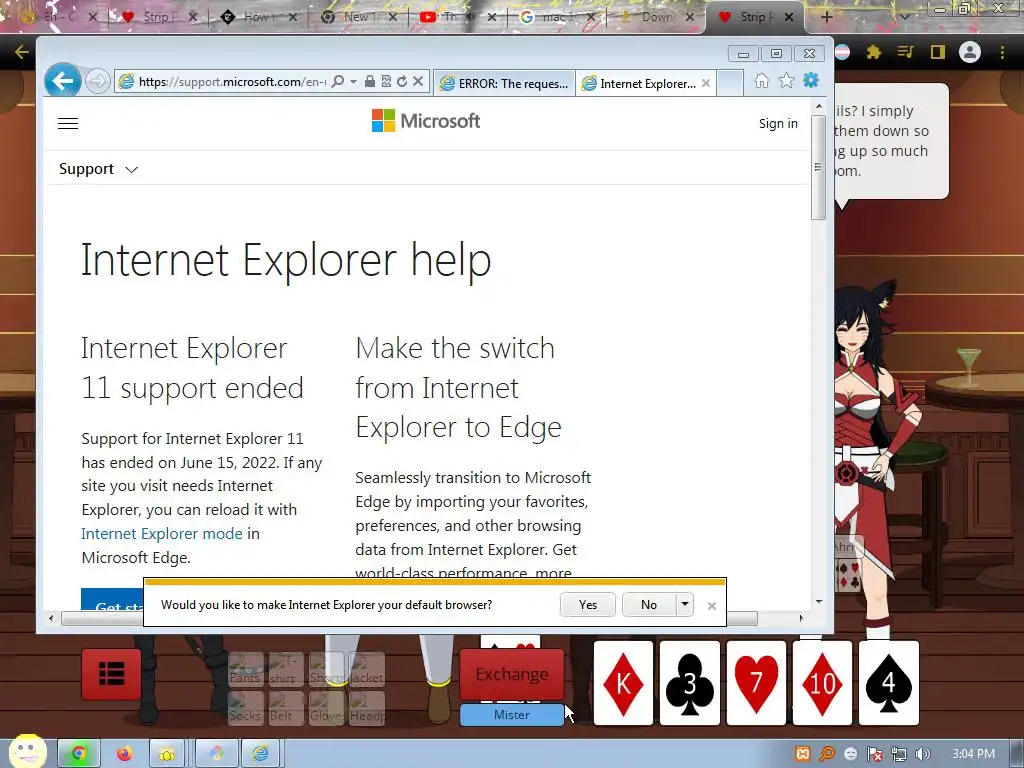This screenshot has width=1024, height=768.
Task: Select the King of diamonds card
Action: 623,683
